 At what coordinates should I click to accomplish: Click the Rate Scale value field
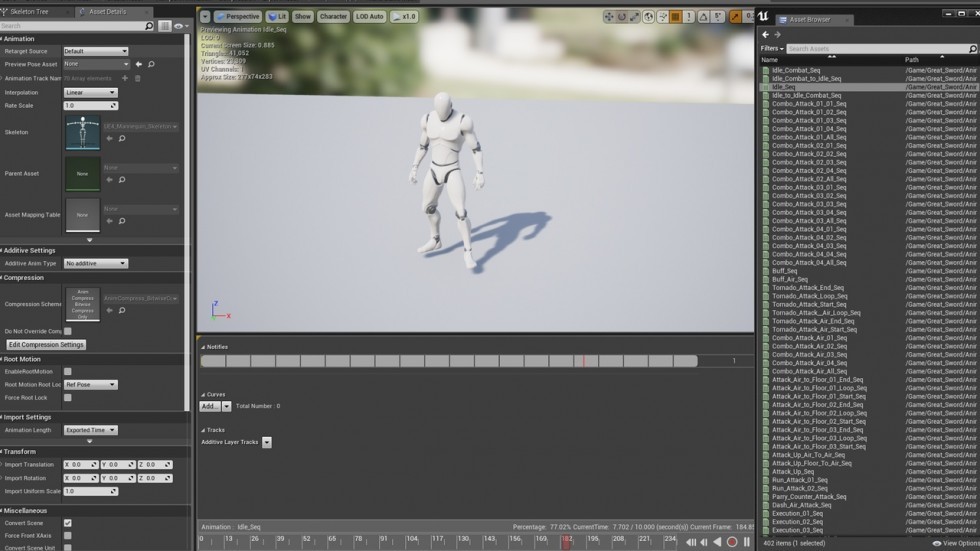pyautogui.click(x=90, y=106)
